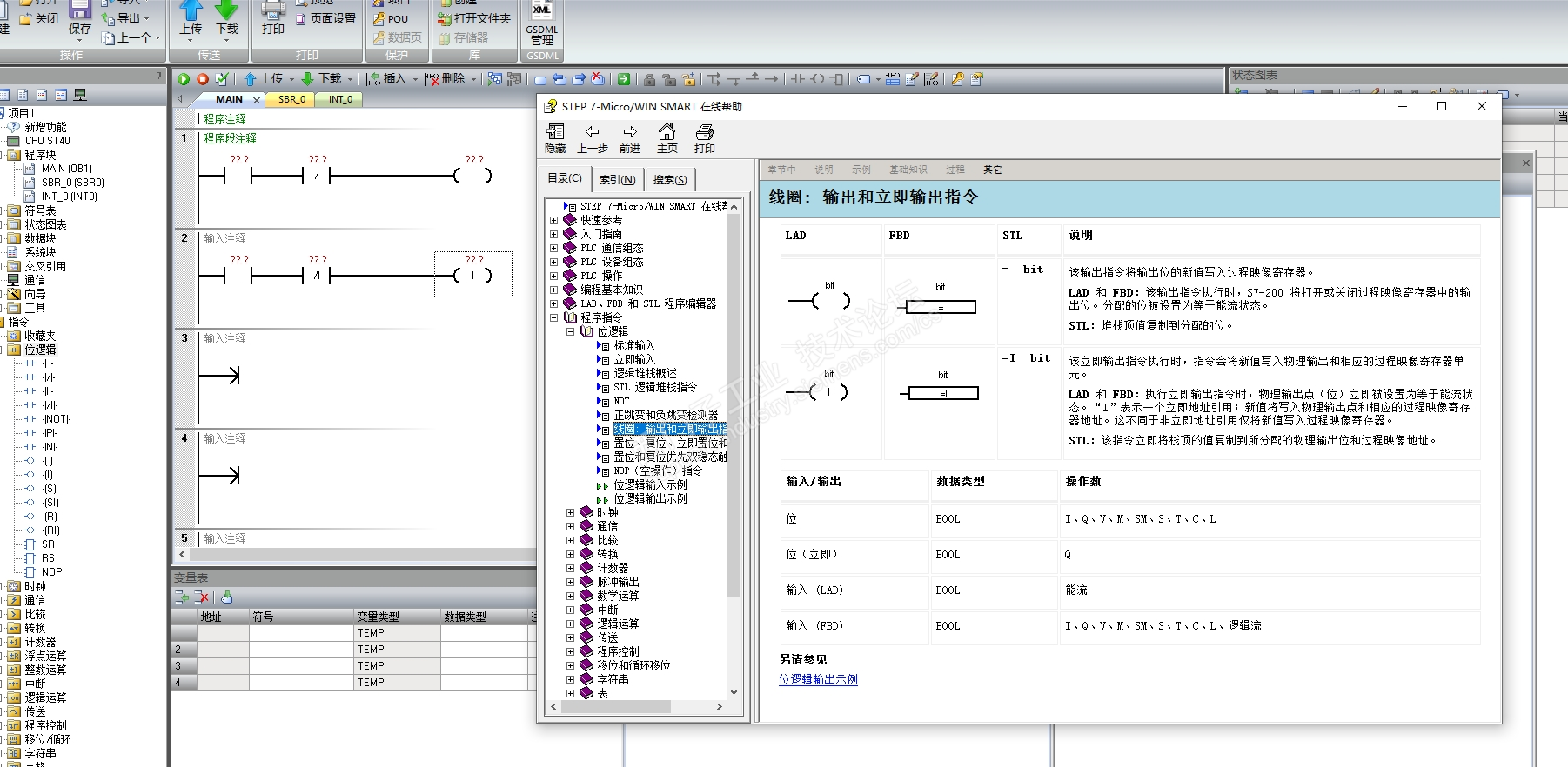Open the 位逻辑输出示例 link
The image size is (1568, 767).
pyautogui.click(x=818, y=679)
